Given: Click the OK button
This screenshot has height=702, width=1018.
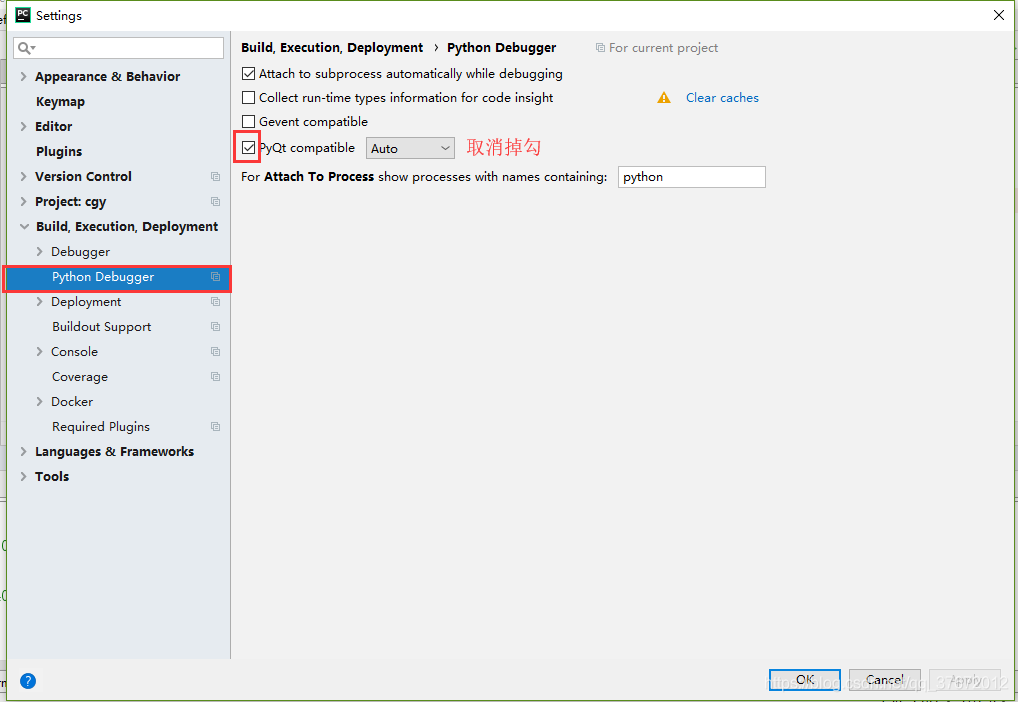Looking at the screenshot, I should [805, 680].
